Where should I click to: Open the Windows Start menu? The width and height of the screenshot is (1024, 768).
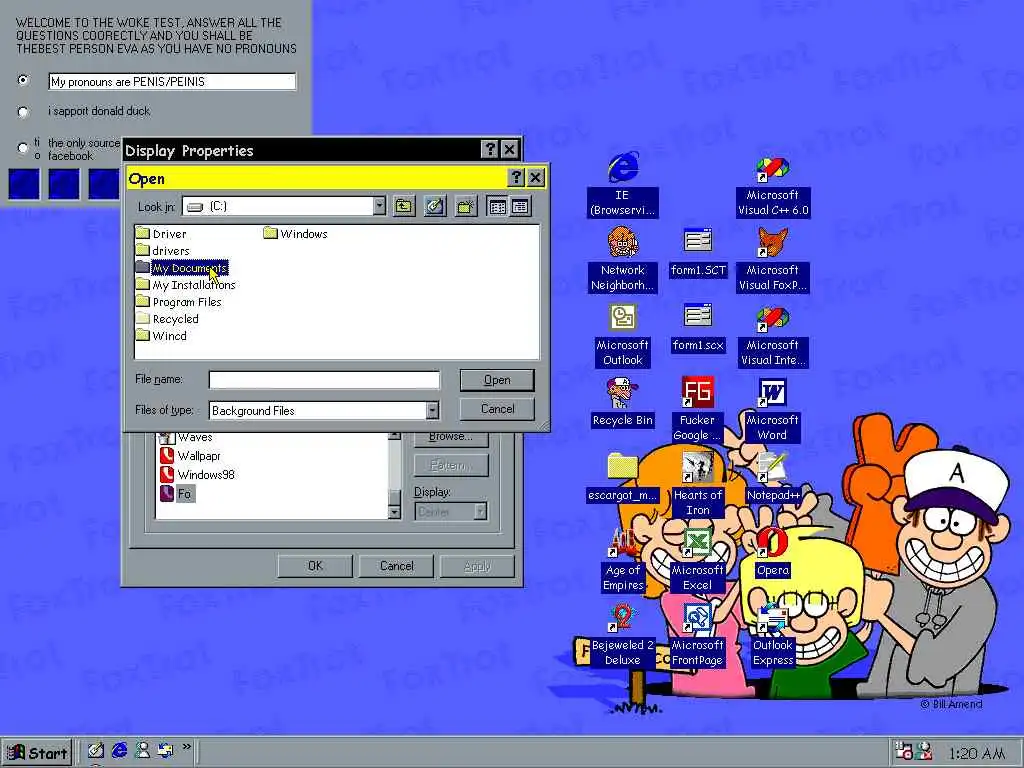point(37,752)
